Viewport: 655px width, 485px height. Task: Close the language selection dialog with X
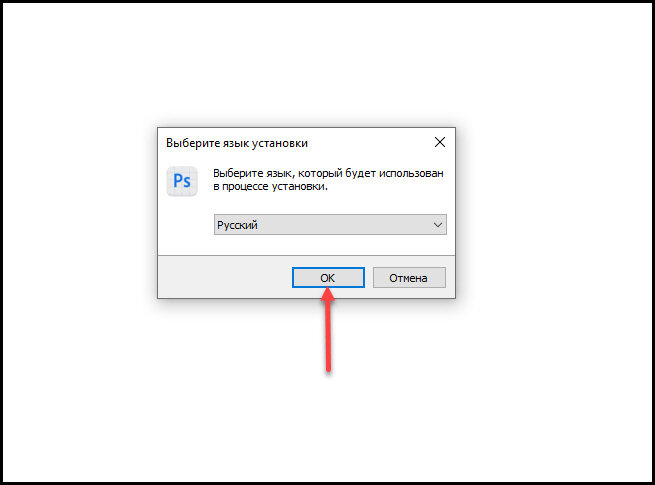click(x=439, y=142)
